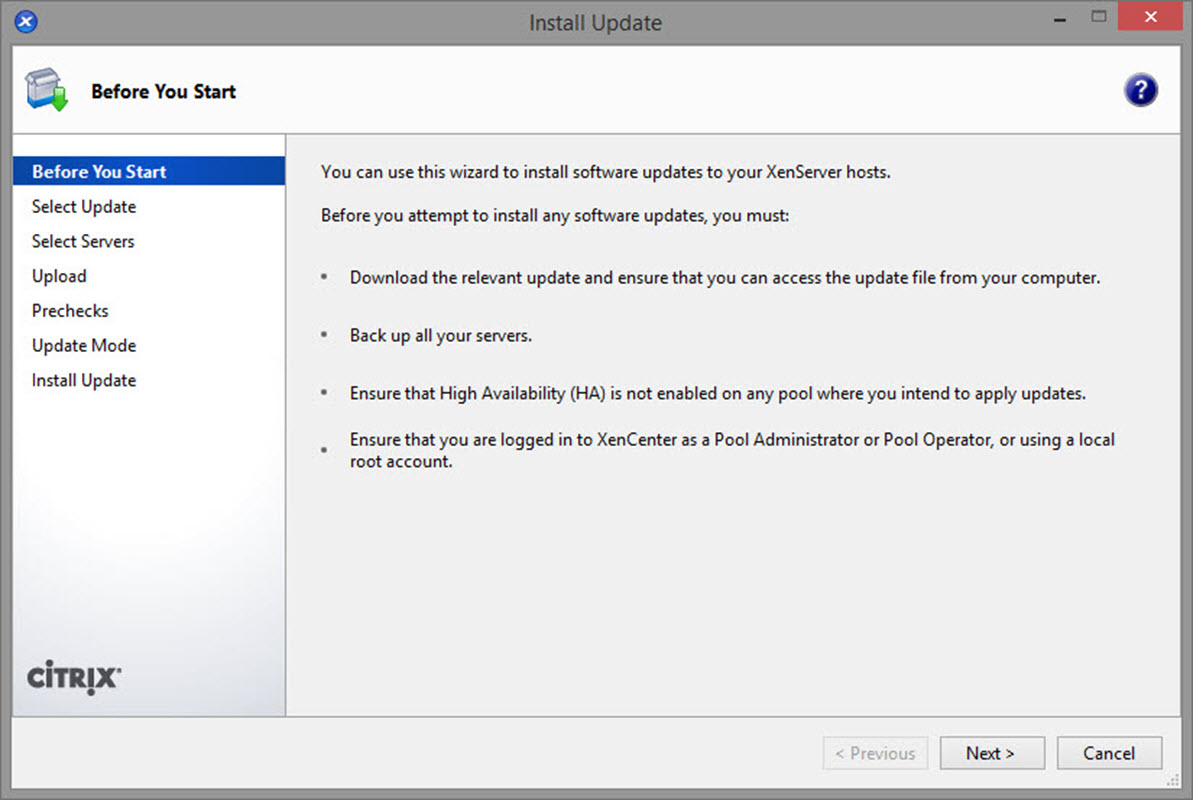The image size is (1193, 800).
Task: Click the Next > button
Action: pyautogui.click(x=992, y=753)
